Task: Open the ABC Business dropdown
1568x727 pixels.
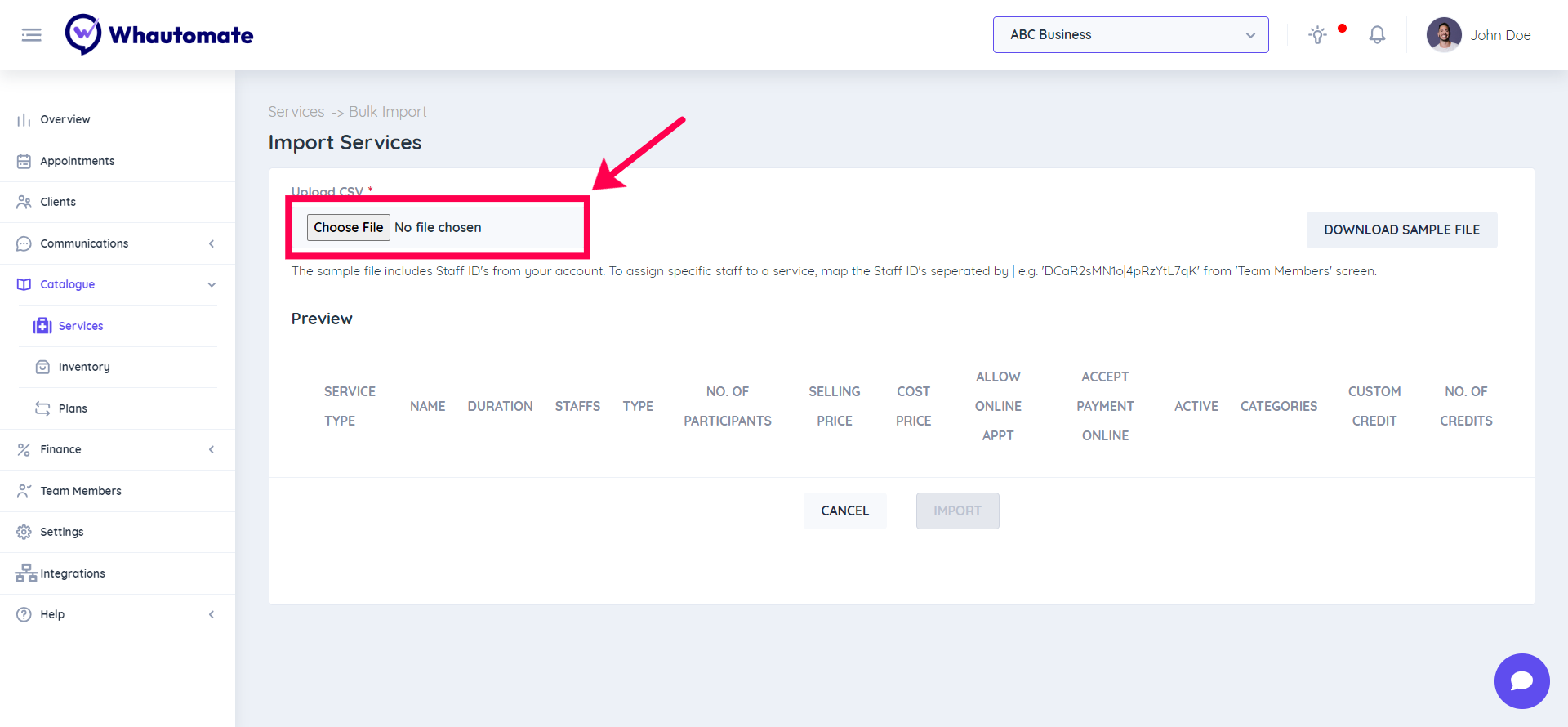Action: (x=1130, y=35)
